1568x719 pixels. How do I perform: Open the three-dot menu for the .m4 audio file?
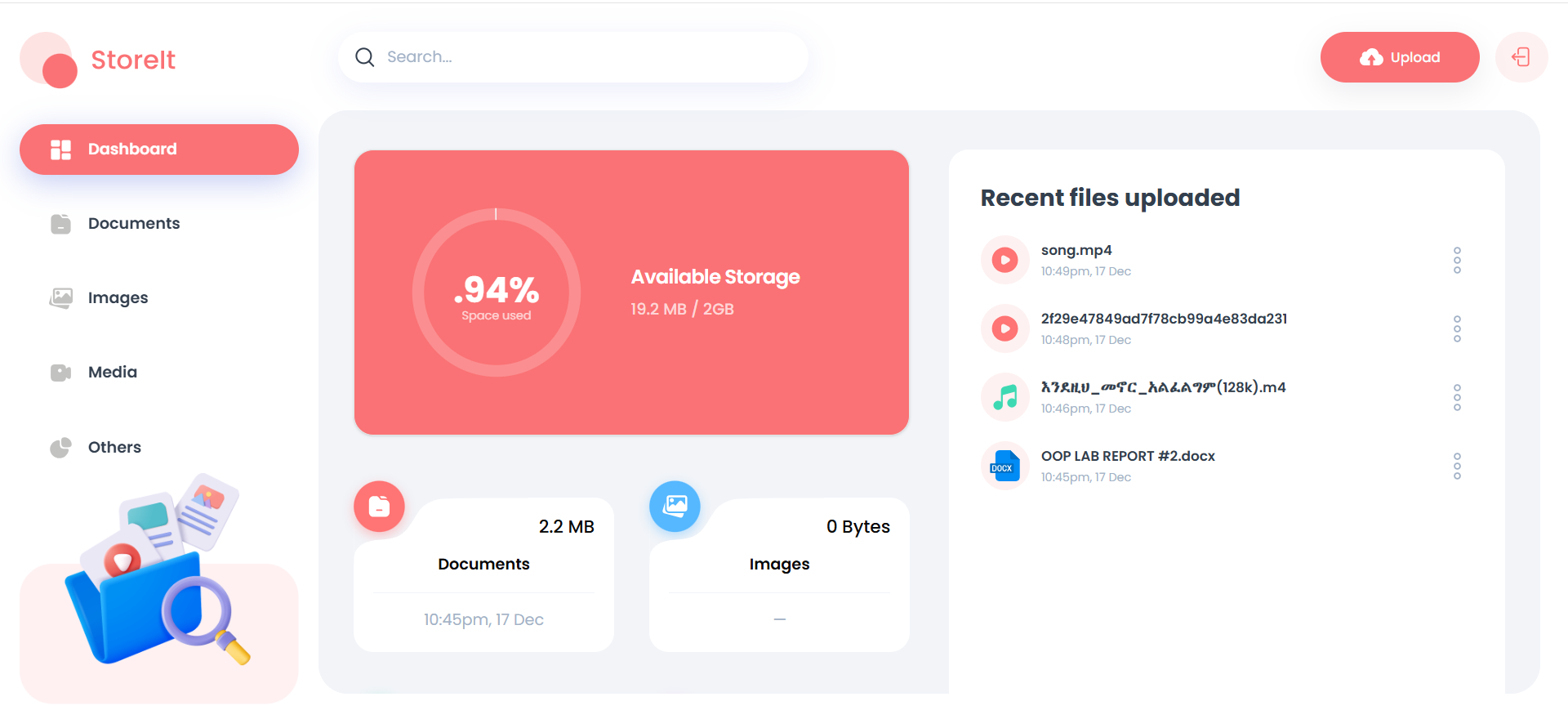(x=1457, y=397)
